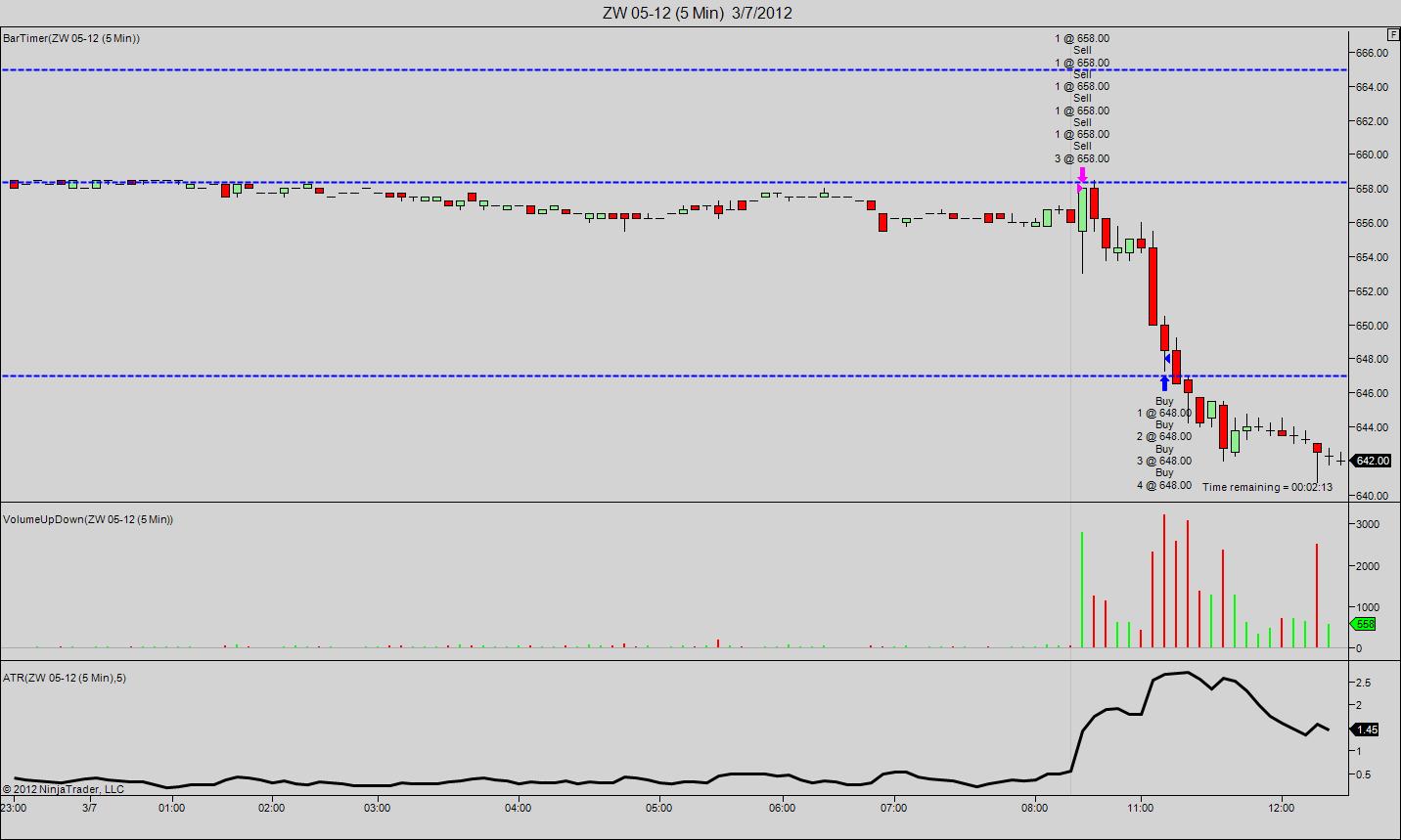The image size is (1401, 840).
Task: Click the peak of the ATR line
Action: (x=1186, y=673)
